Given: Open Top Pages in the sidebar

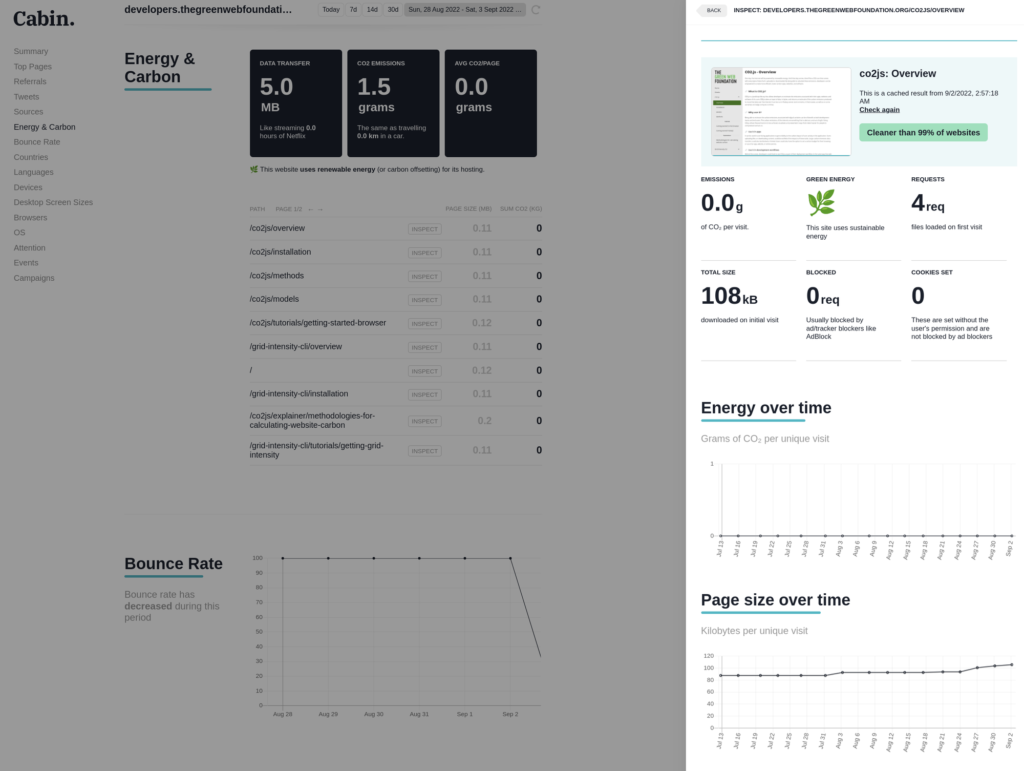Looking at the screenshot, I should [x=33, y=67].
